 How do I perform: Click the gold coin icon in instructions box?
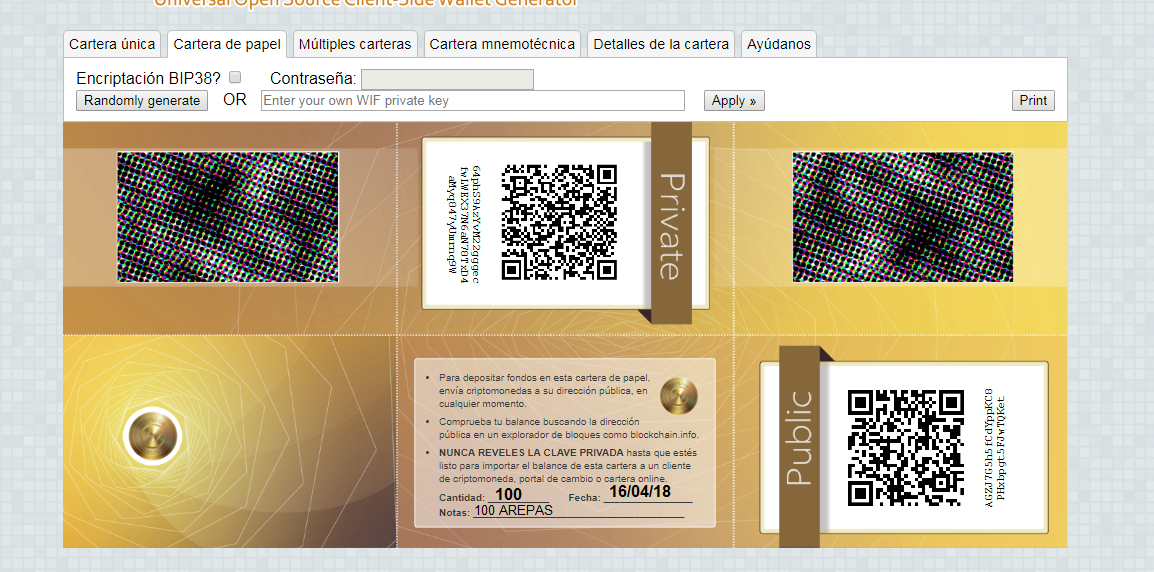(679, 395)
